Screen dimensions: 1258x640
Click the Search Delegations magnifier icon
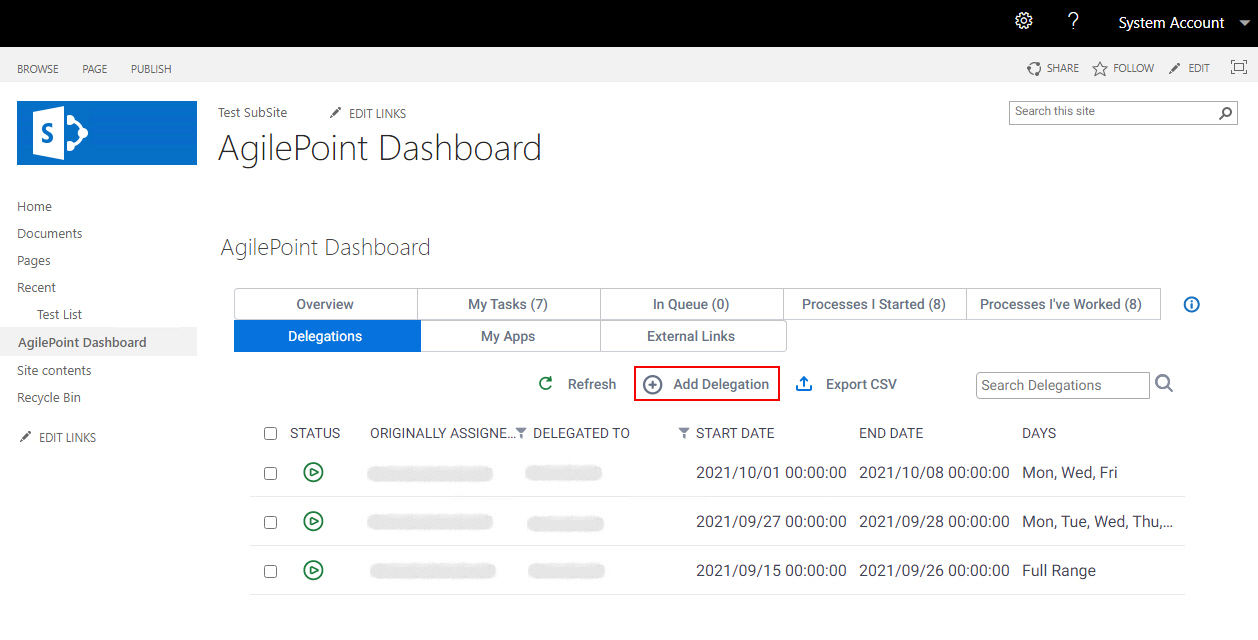pyautogui.click(x=1164, y=384)
